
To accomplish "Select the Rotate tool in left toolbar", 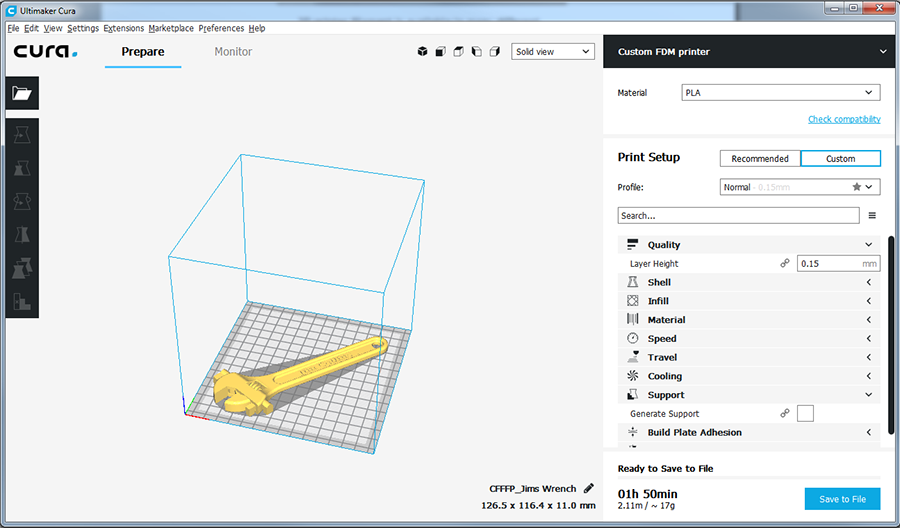I will 22,201.
